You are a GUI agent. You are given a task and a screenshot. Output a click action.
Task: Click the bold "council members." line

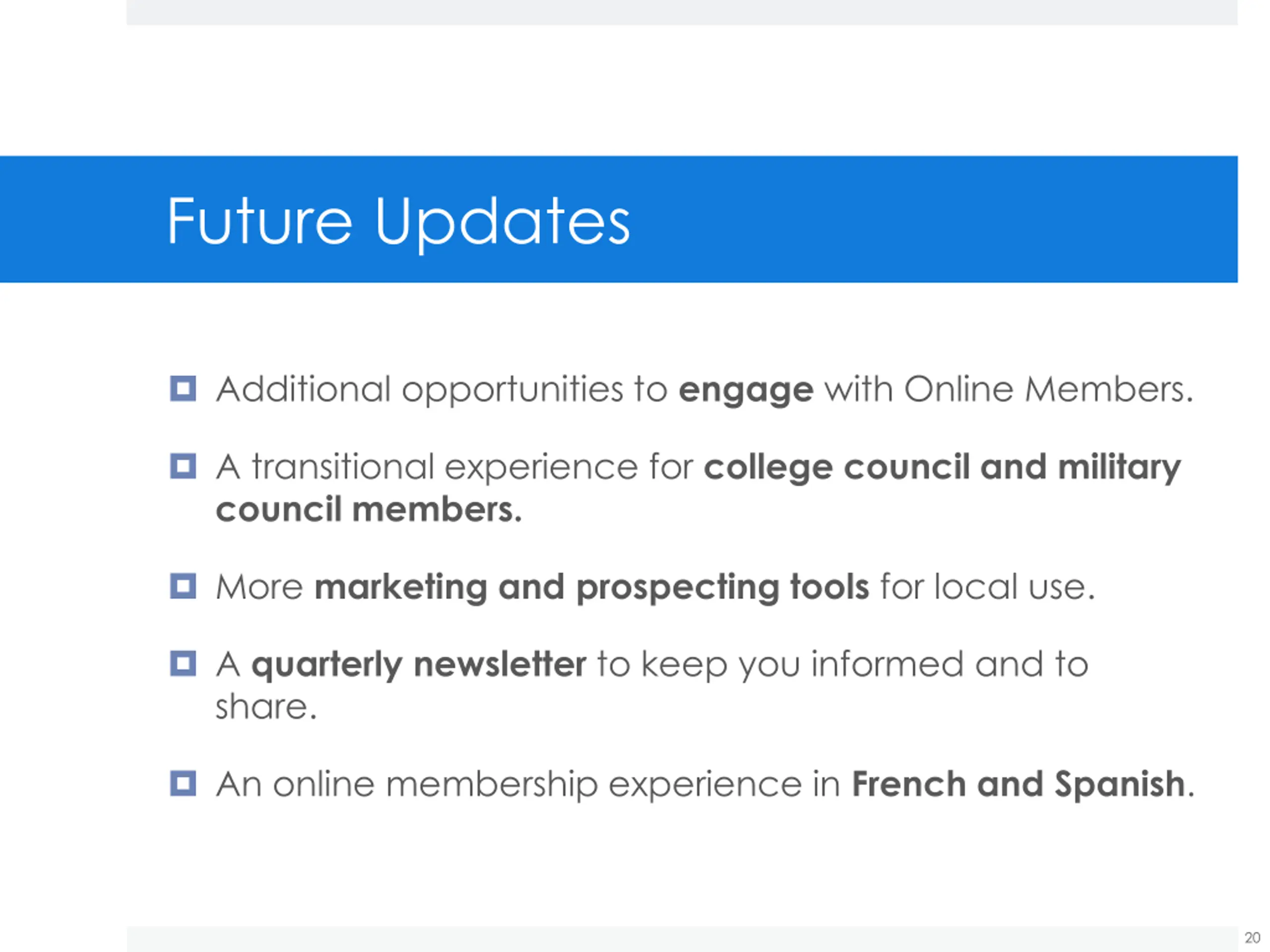pyautogui.click(x=369, y=510)
